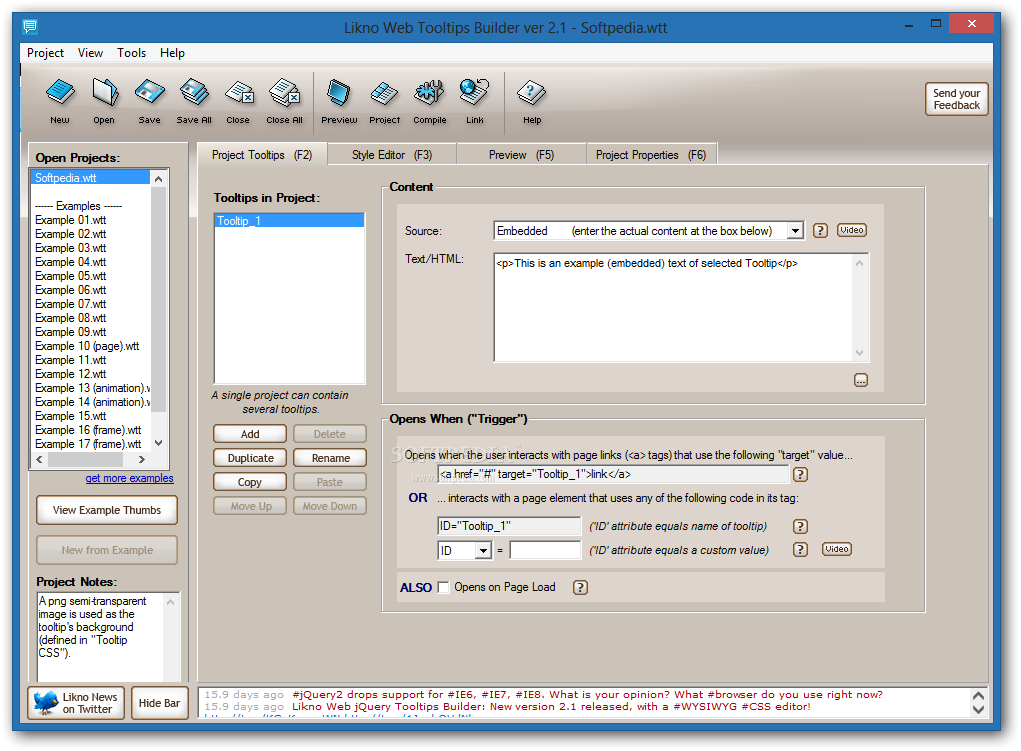
Task: Open Help toolbar icon
Action: [x=532, y=100]
